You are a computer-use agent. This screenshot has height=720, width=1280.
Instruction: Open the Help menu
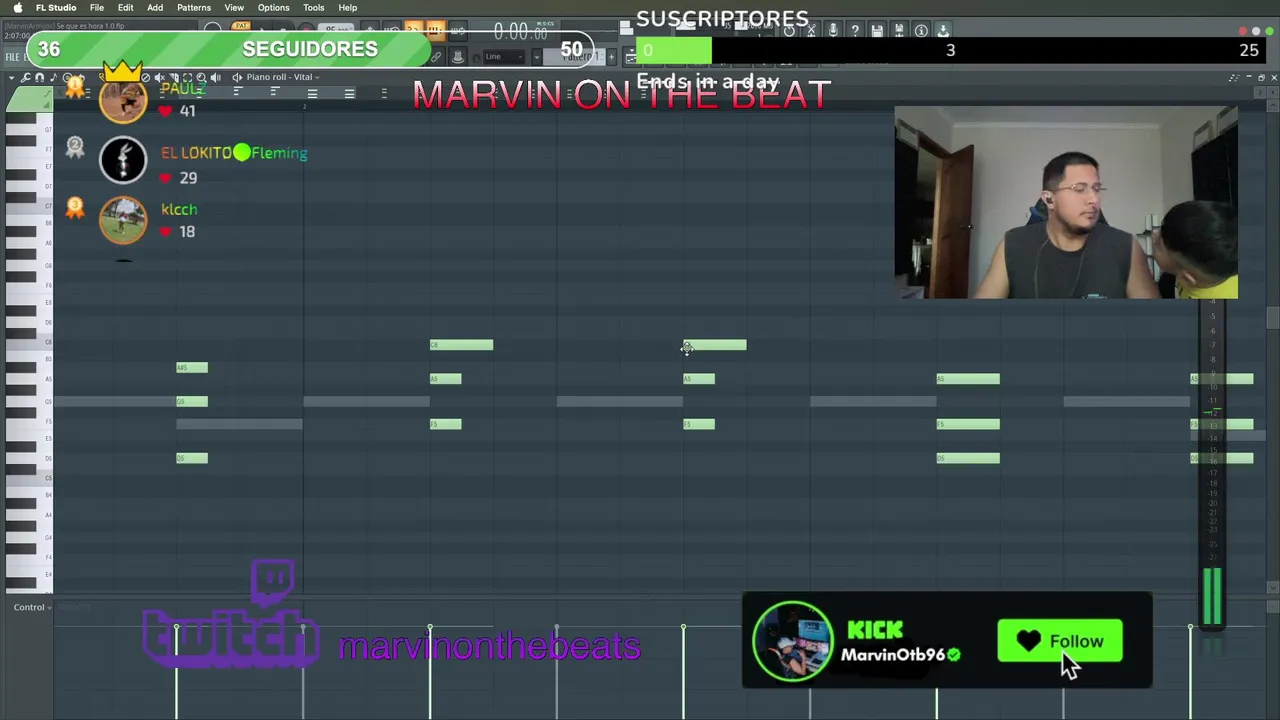pos(347,7)
